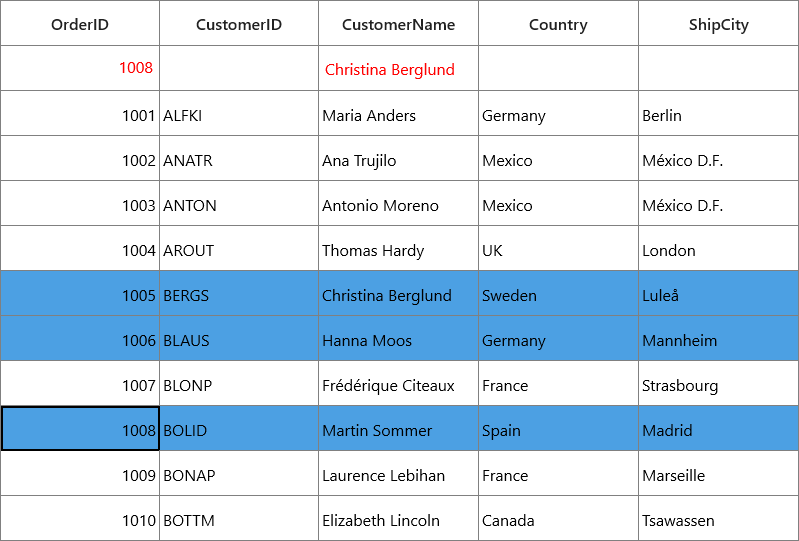799x541 pixels.
Task: Select the Strasbourg cell
Action: coord(718,383)
